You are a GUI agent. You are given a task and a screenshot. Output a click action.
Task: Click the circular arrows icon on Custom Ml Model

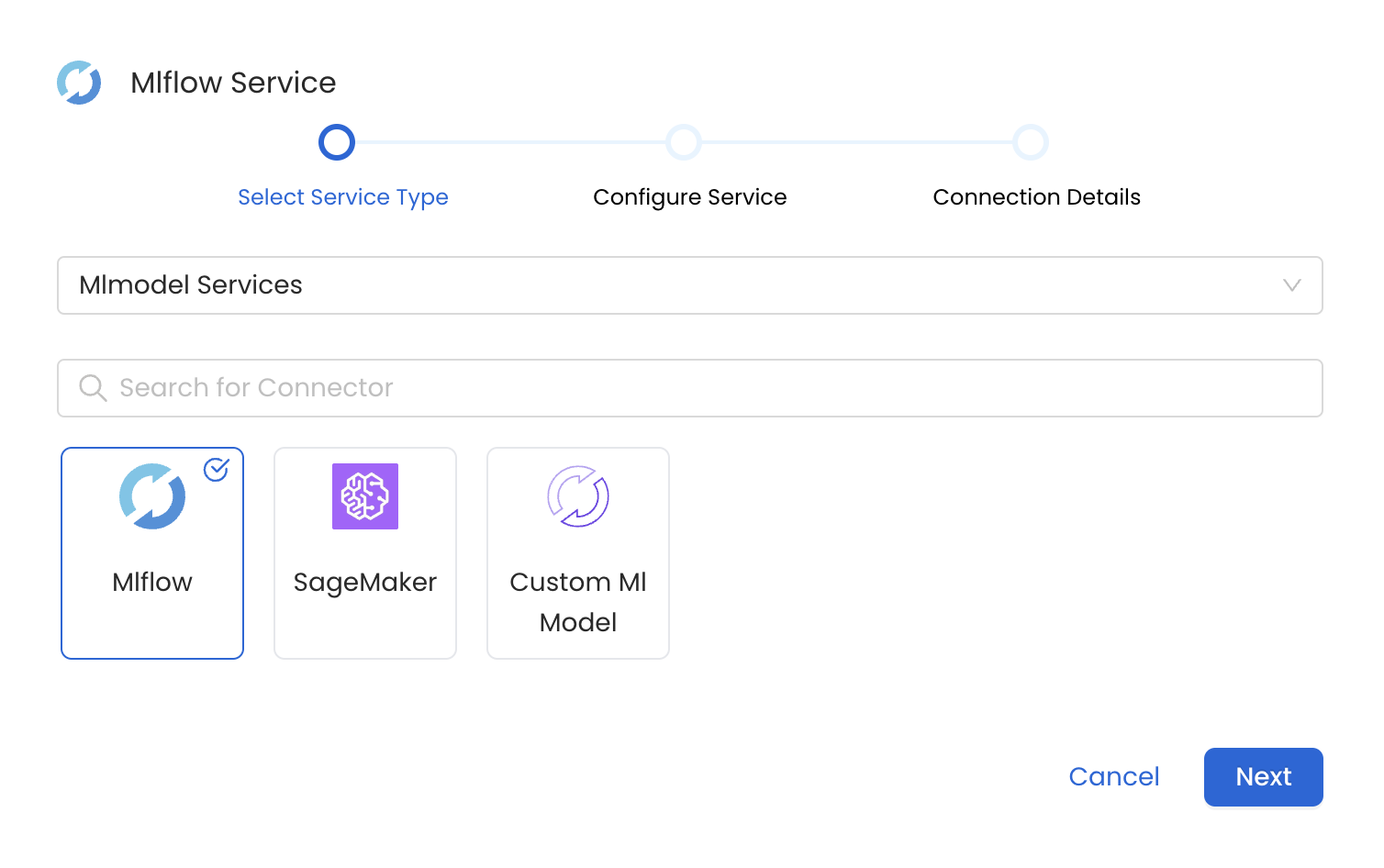coord(577,496)
